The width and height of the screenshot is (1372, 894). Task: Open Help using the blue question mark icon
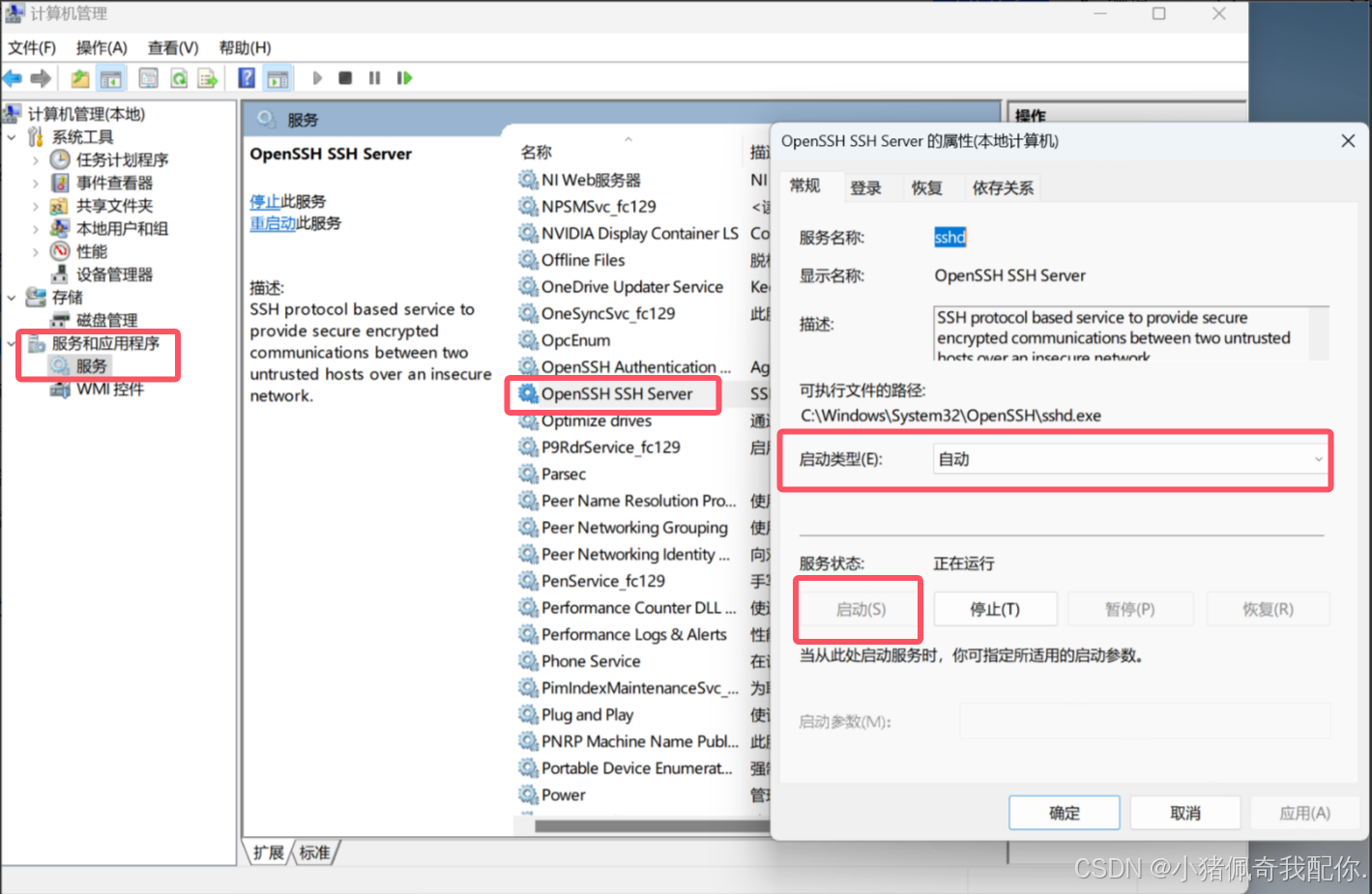247,78
